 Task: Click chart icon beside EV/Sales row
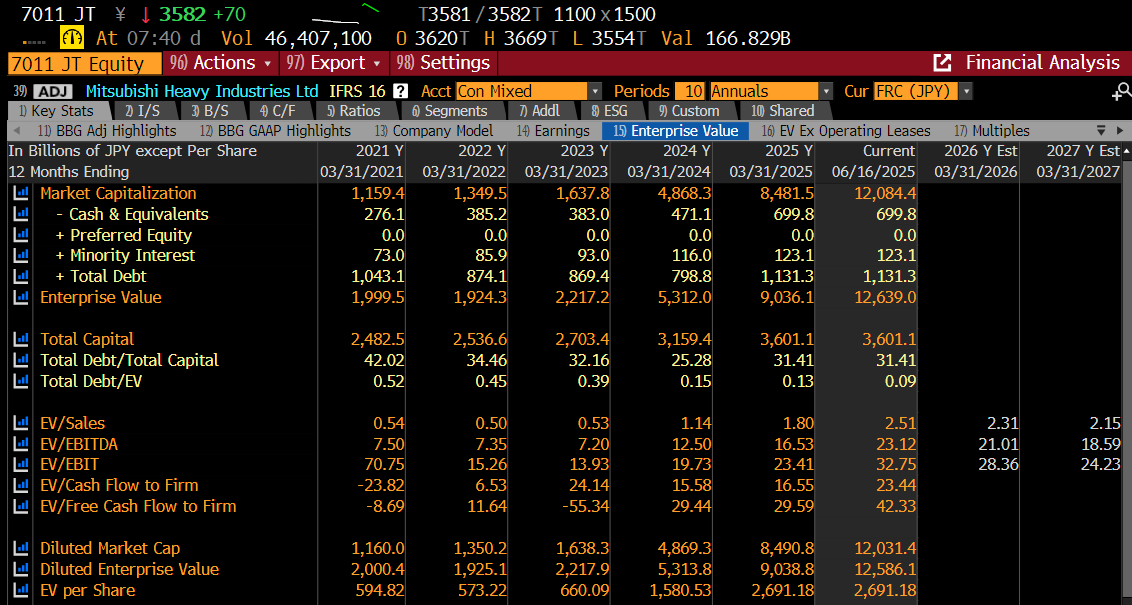coord(21,423)
